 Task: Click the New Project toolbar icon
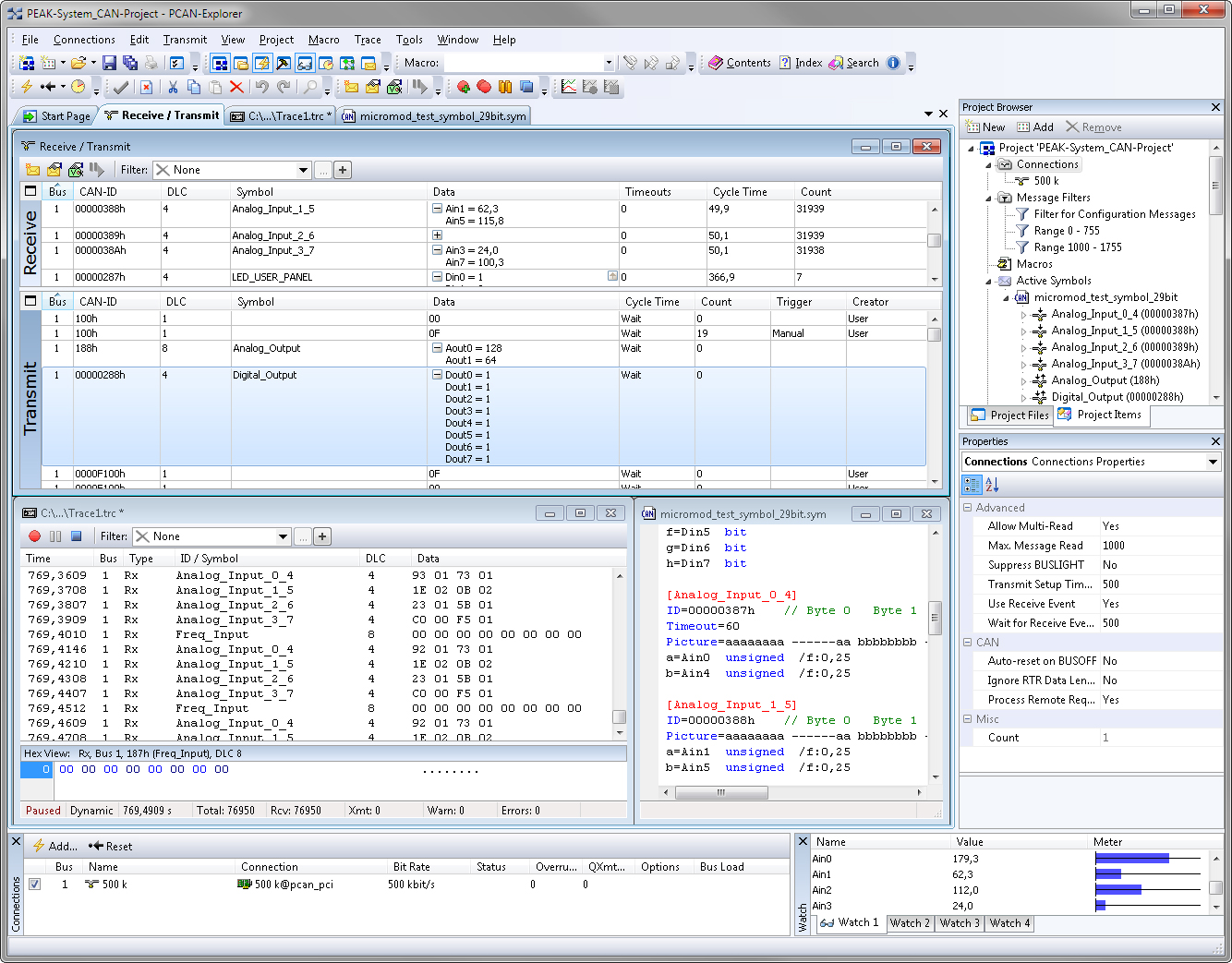[27, 63]
